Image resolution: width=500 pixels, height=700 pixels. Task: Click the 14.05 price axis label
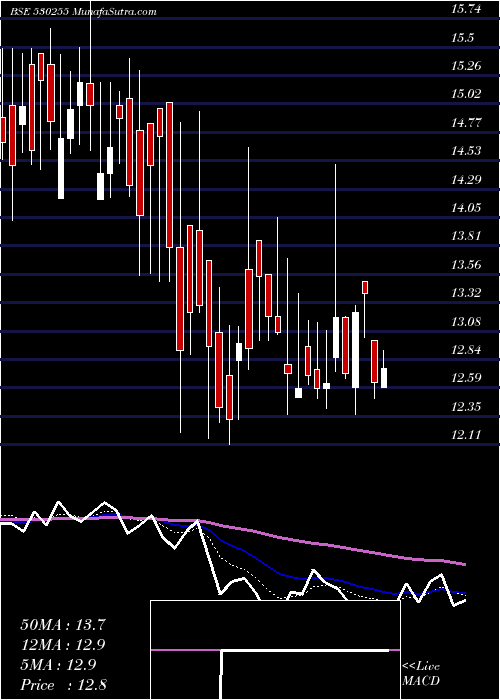[467, 208]
